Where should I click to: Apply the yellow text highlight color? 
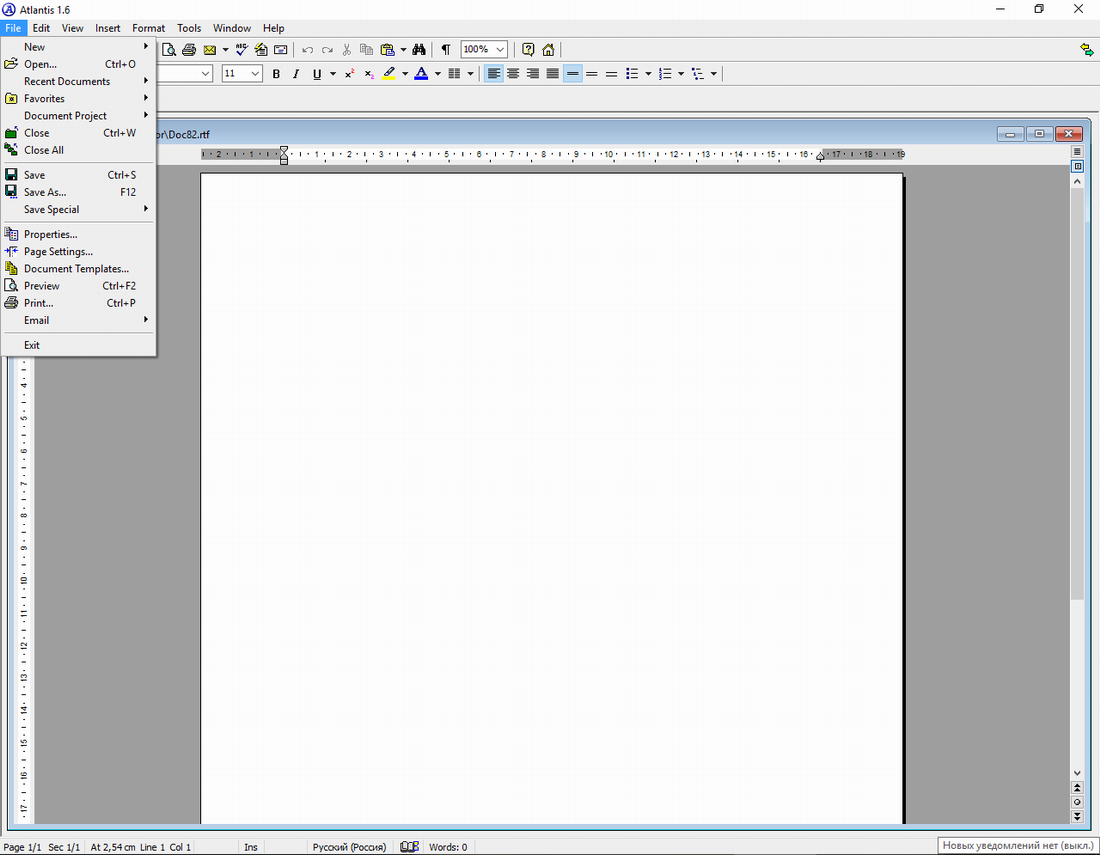[389, 74]
